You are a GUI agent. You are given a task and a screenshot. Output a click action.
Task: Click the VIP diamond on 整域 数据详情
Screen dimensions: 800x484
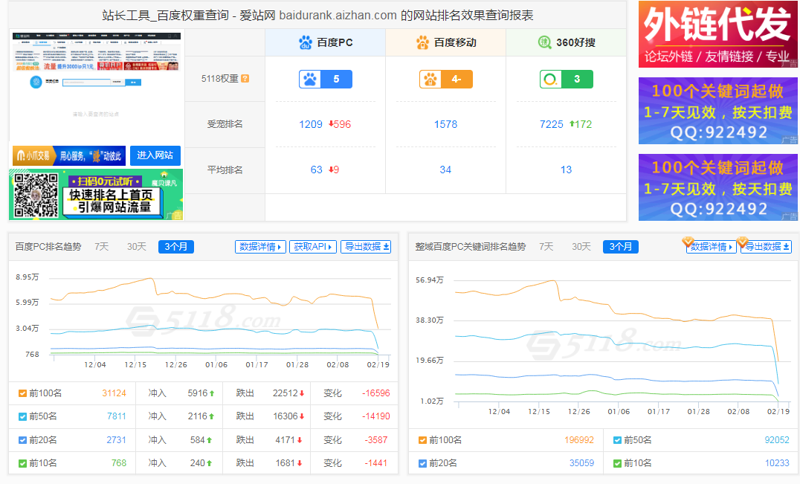click(x=687, y=241)
